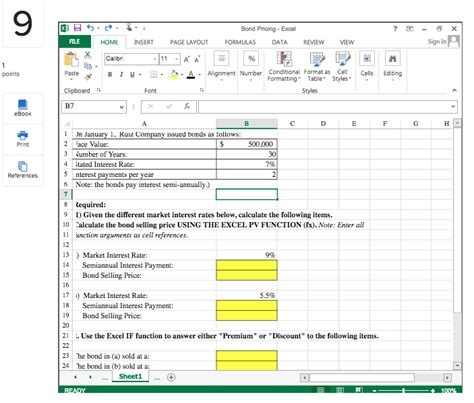Screen dimensions: 474x403
Task: Switch to the INSERT tab
Action: [144, 42]
